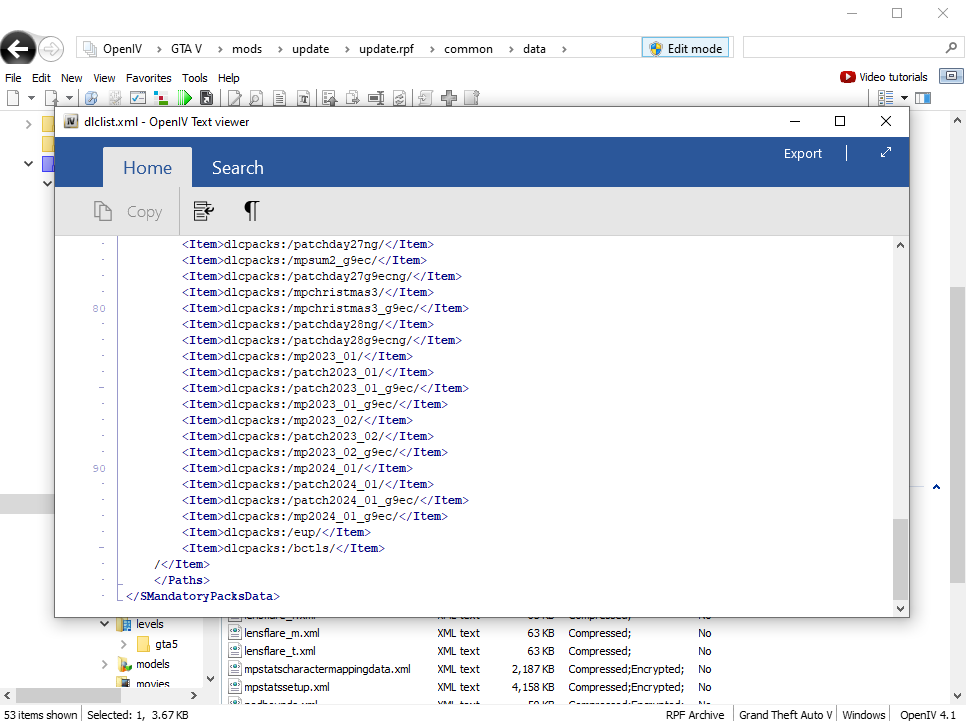Toggle Edit mode button
This screenshot has height=724, width=966.
687,48
